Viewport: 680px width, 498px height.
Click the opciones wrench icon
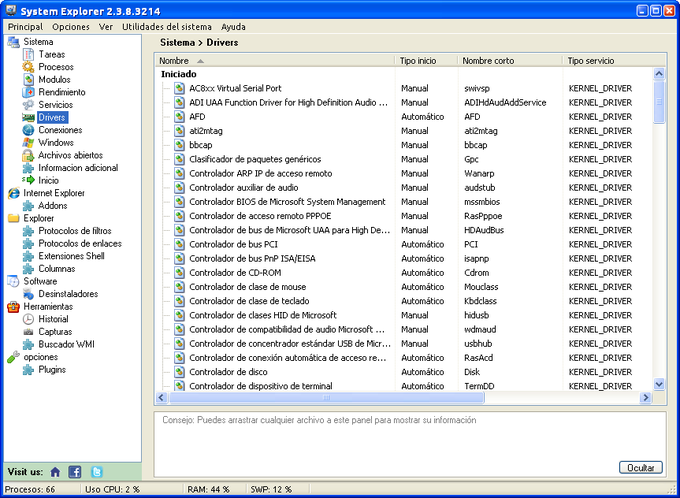click(x=13, y=357)
